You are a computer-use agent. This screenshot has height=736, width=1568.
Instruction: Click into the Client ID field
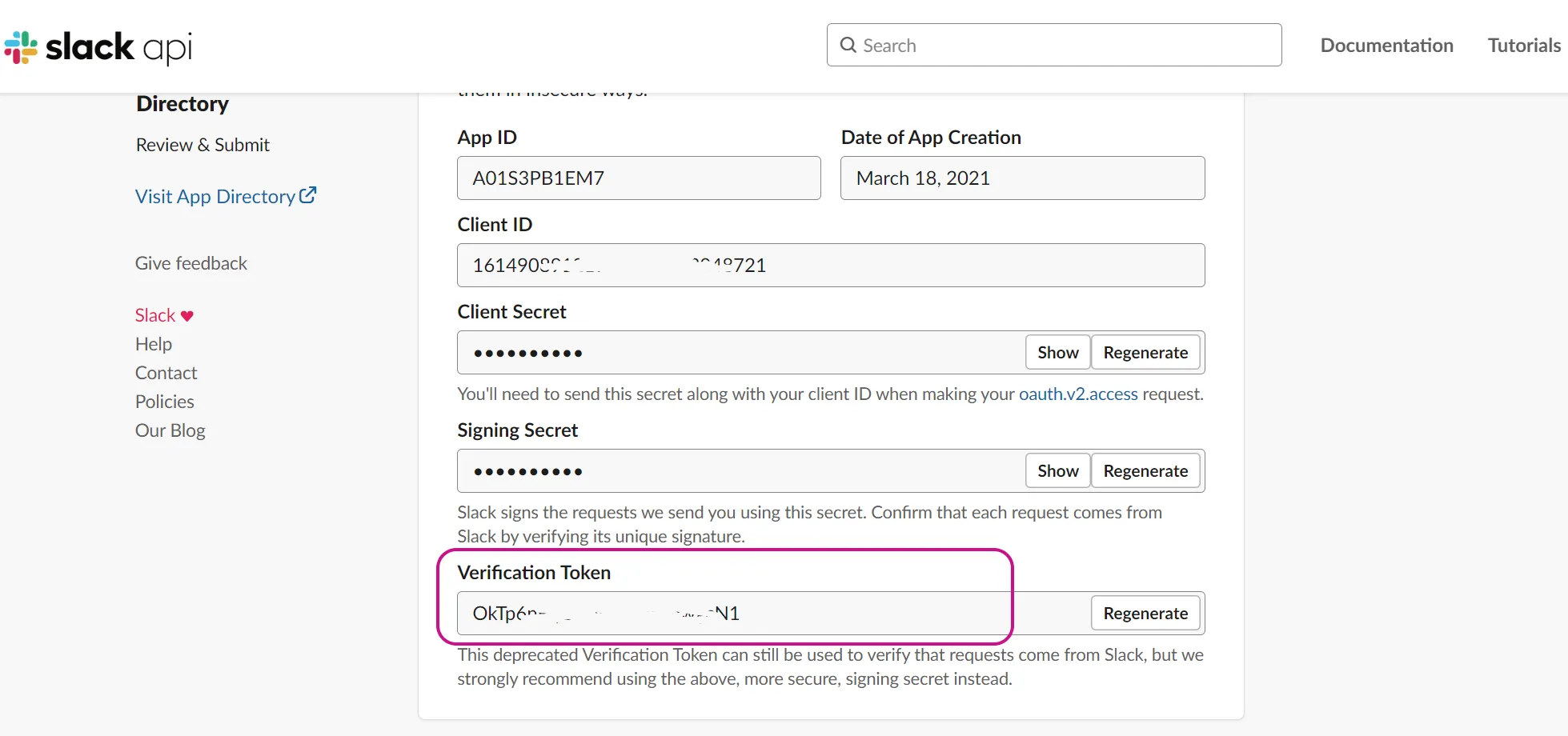click(831, 265)
